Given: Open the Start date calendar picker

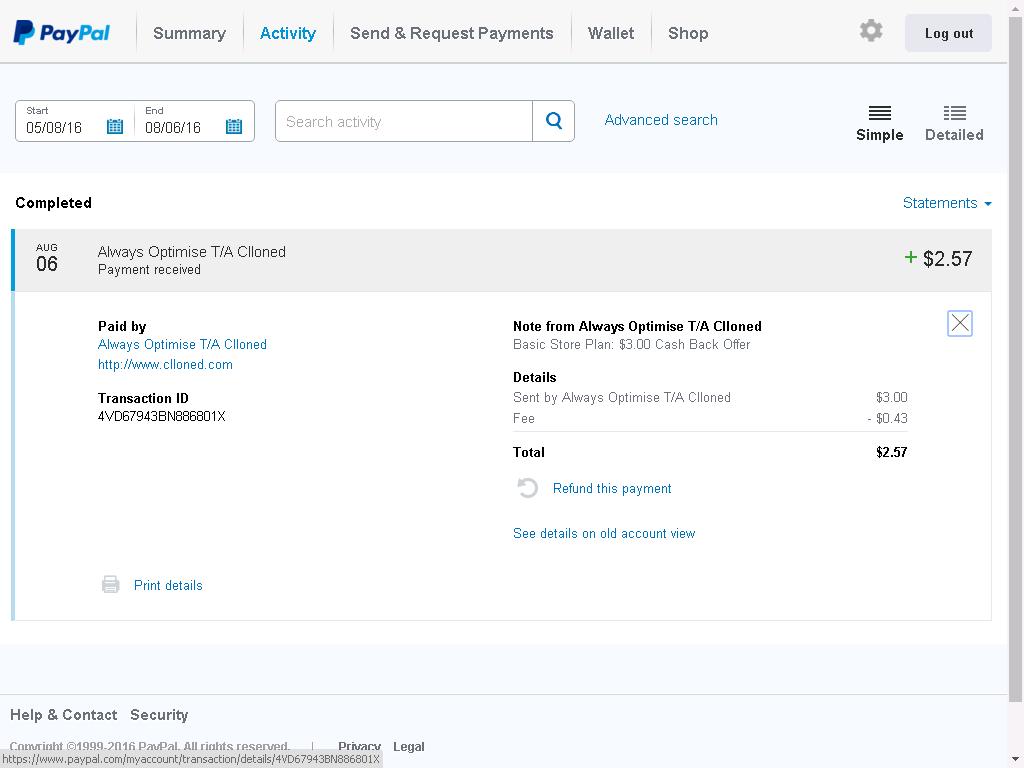Looking at the screenshot, I should coord(115,126).
